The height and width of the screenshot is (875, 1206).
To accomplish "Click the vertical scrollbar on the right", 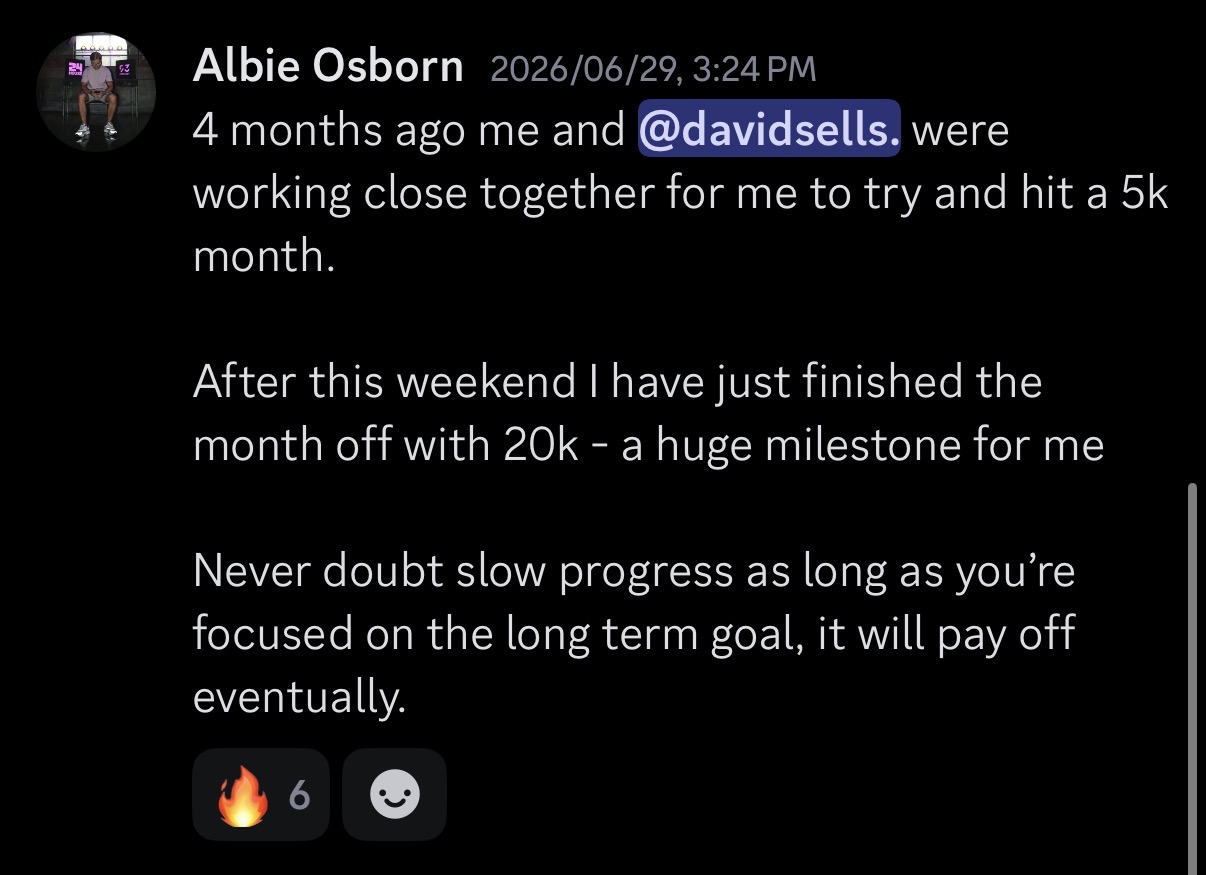I will point(1191,678).
